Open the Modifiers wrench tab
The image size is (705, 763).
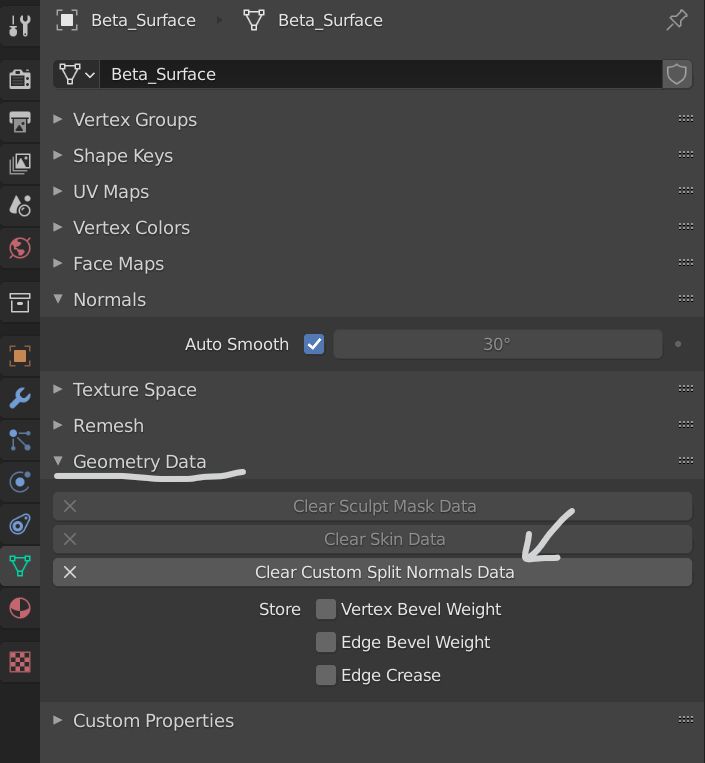tap(20, 398)
